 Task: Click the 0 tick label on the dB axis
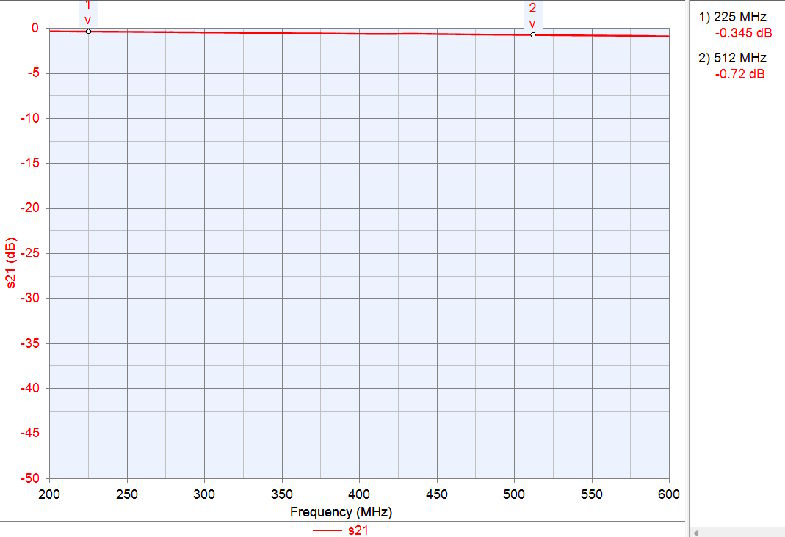point(35,28)
